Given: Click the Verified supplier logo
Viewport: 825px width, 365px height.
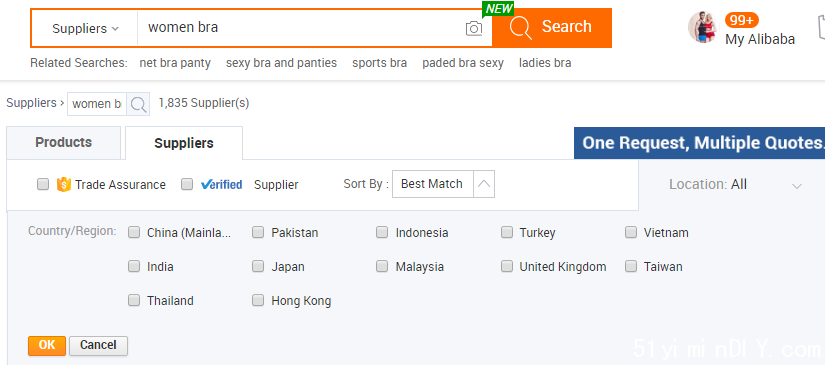Looking at the screenshot, I should click(x=222, y=185).
